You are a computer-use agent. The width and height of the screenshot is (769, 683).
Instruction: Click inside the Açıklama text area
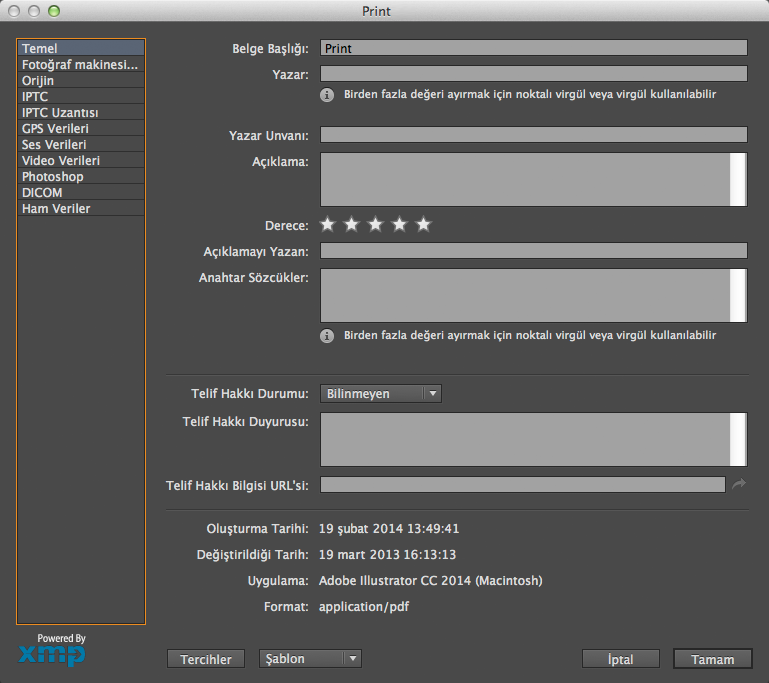[x=525, y=179]
